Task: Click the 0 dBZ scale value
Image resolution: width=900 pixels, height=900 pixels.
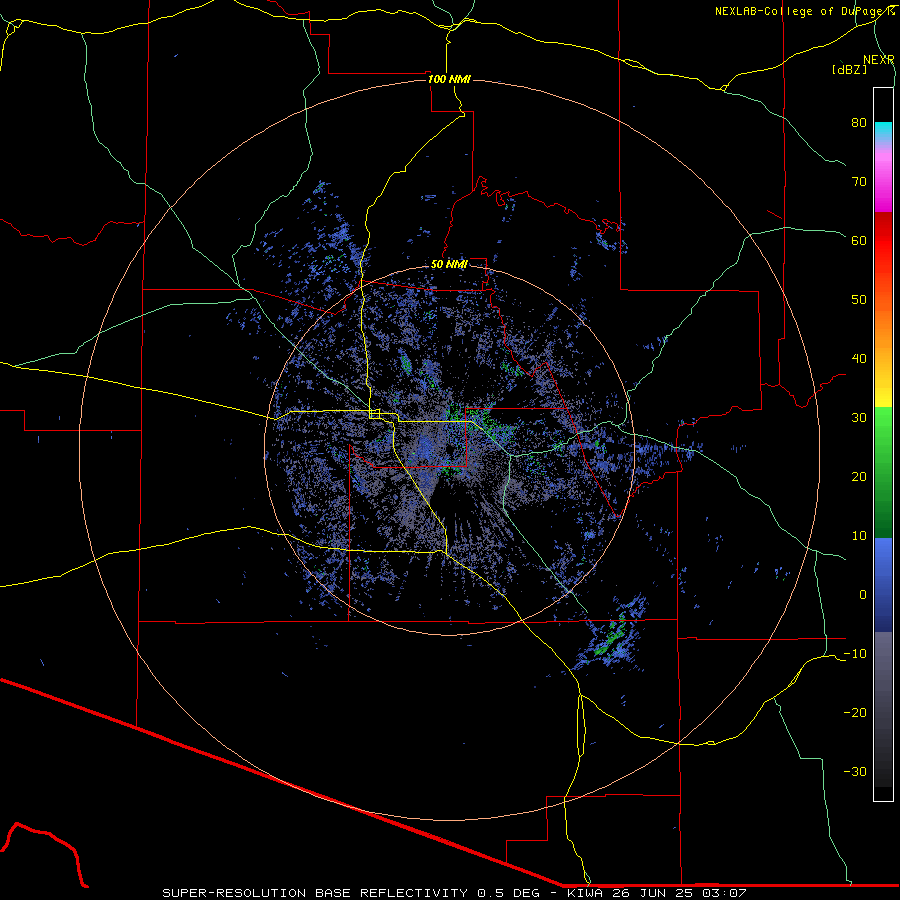Action: coord(863,595)
